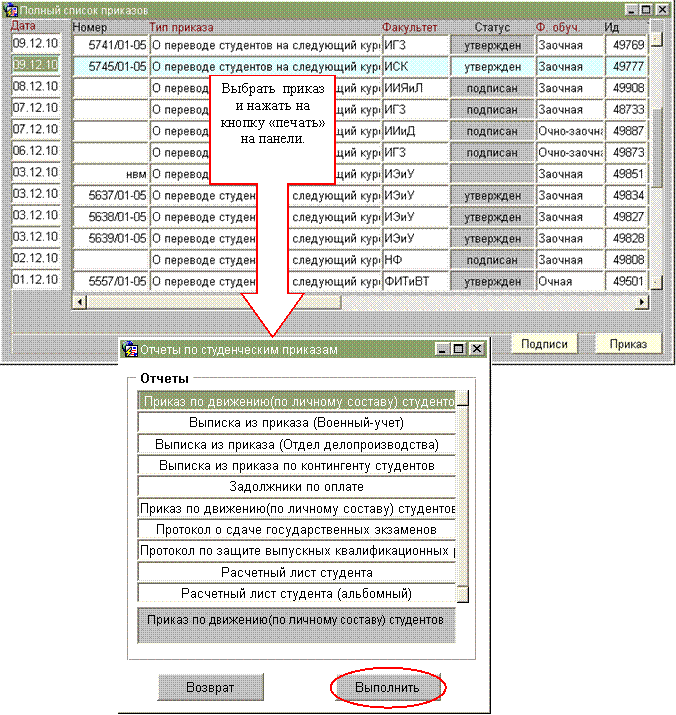Click faculty cell ИИЯиЛ
The width and height of the screenshot is (676, 715).
416,88
